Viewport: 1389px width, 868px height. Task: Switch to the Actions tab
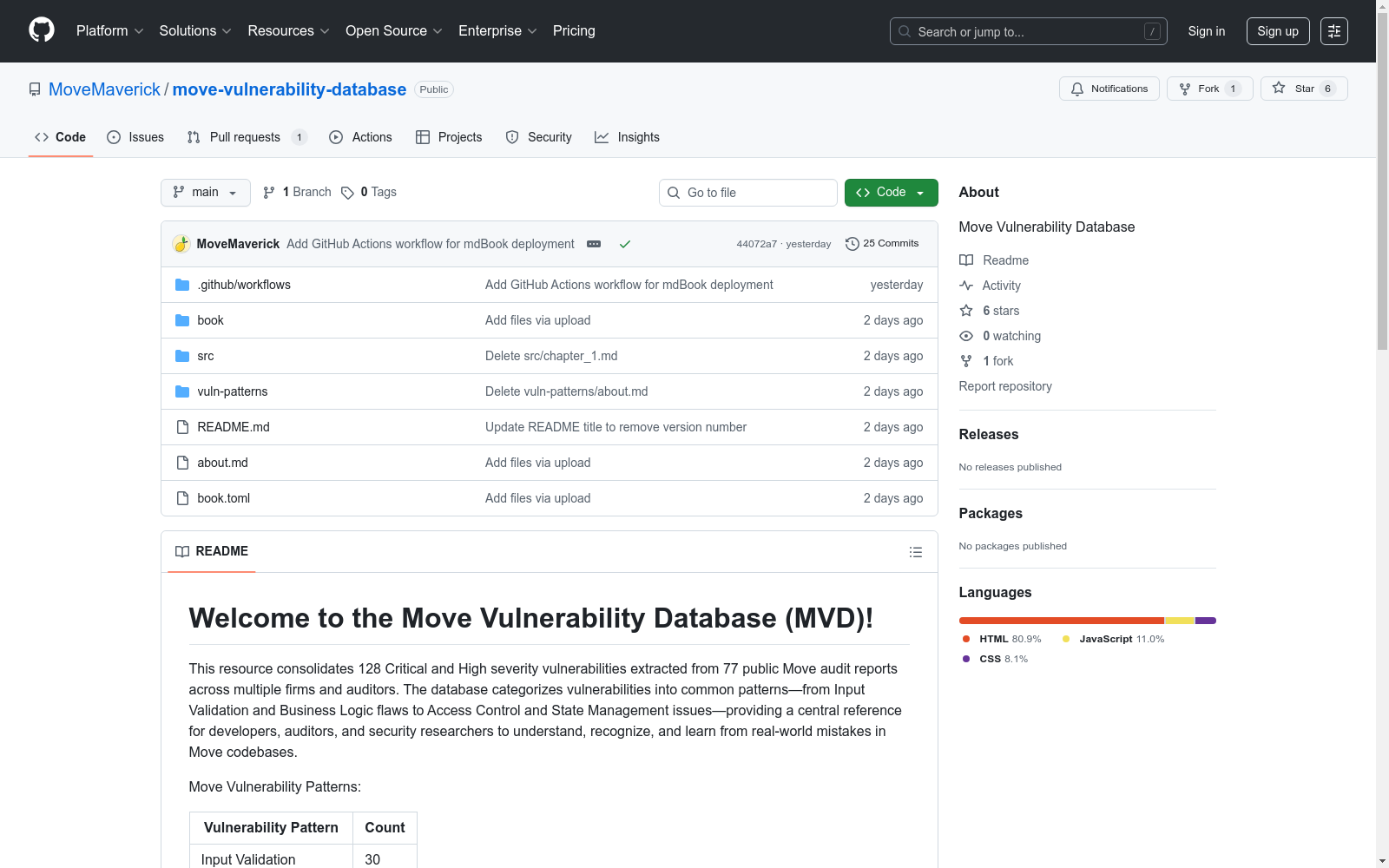pos(360,137)
